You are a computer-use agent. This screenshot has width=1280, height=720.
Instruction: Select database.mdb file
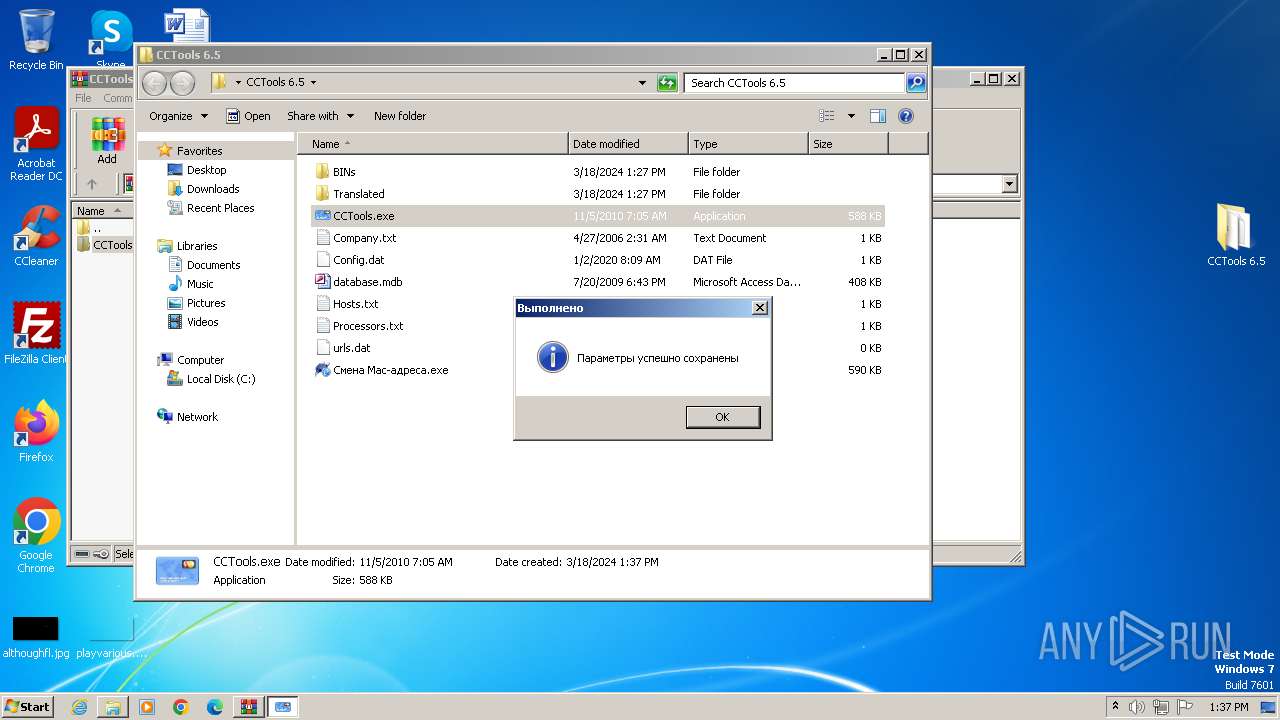tap(598, 282)
